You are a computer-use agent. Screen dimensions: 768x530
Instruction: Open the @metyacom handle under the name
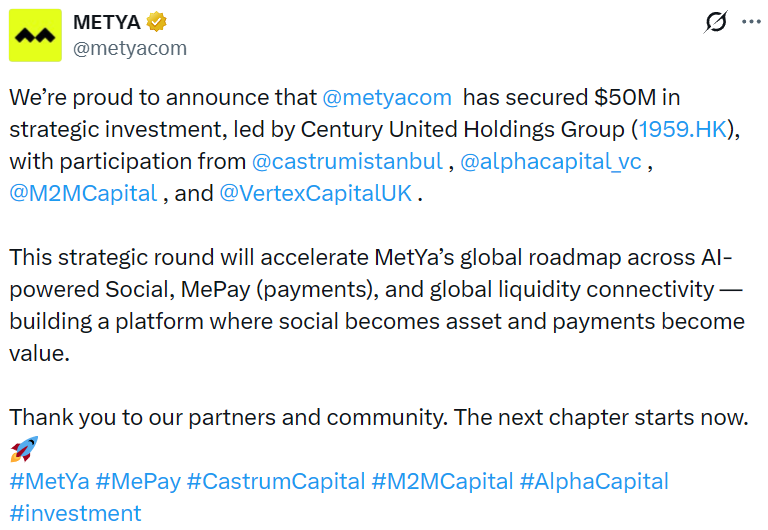pos(130,47)
